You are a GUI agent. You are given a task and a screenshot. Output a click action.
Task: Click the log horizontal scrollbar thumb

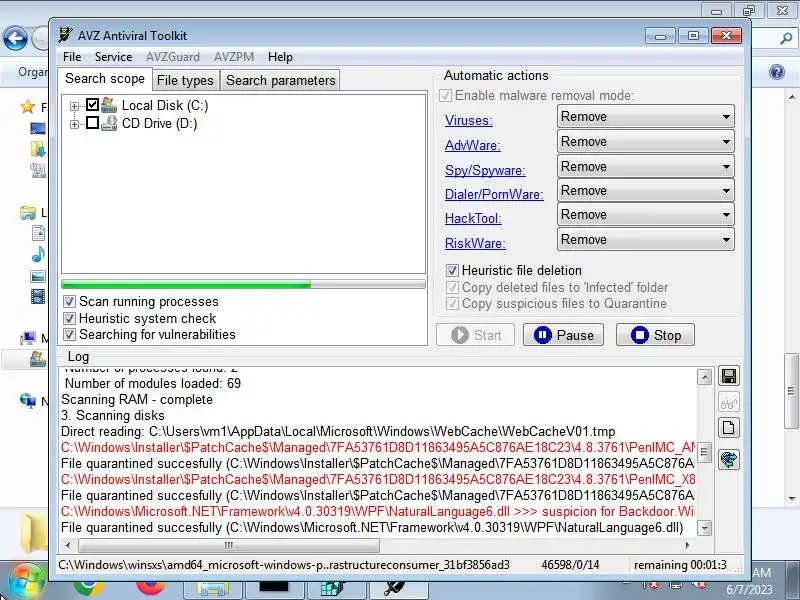tap(229, 545)
